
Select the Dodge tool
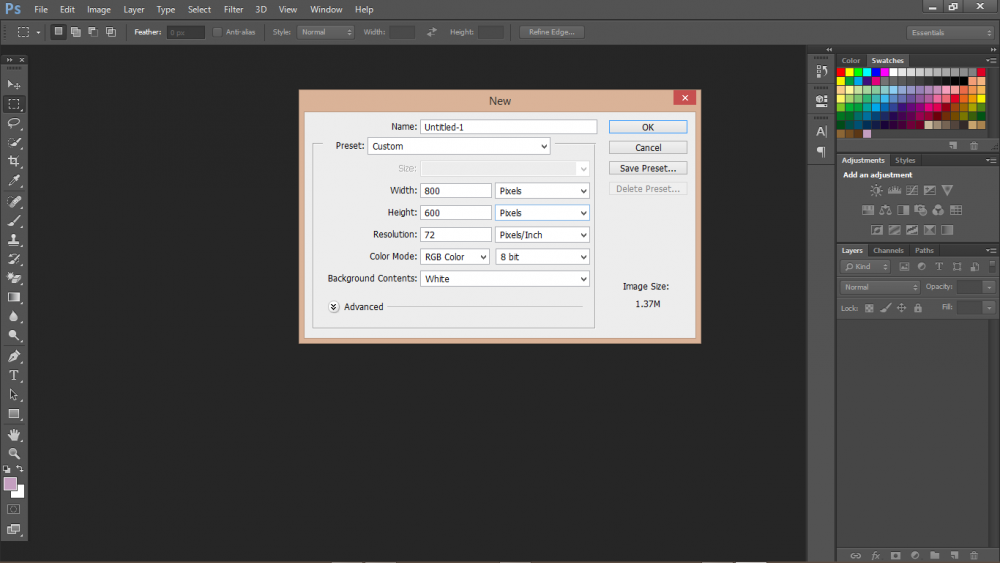coord(14,335)
